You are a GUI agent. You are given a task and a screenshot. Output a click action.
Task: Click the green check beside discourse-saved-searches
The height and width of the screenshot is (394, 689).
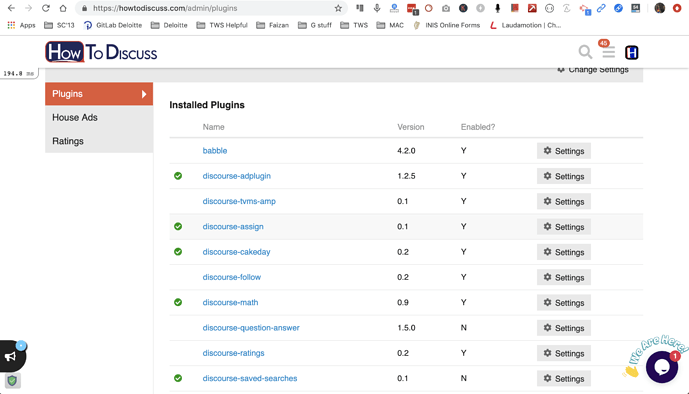pos(178,378)
